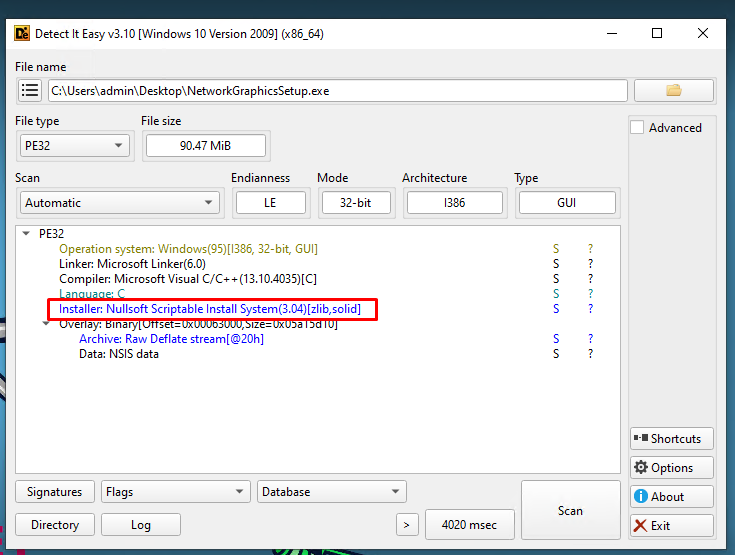The image size is (735, 555).
Task: Click the > arrow button beside scan time
Action: tap(407, 525)
